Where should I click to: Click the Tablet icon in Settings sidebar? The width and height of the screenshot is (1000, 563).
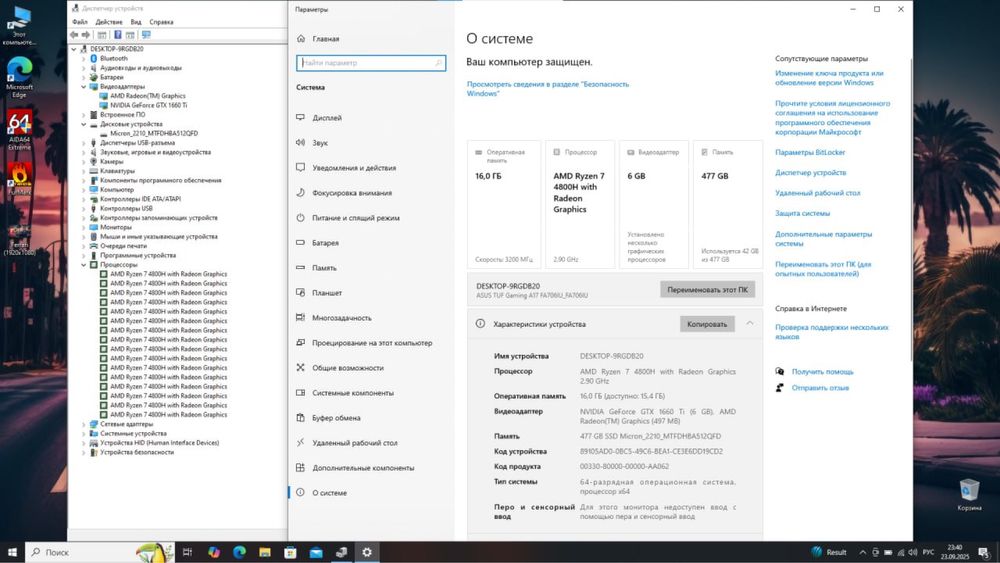pyautogui.click(x=300, y=293)
